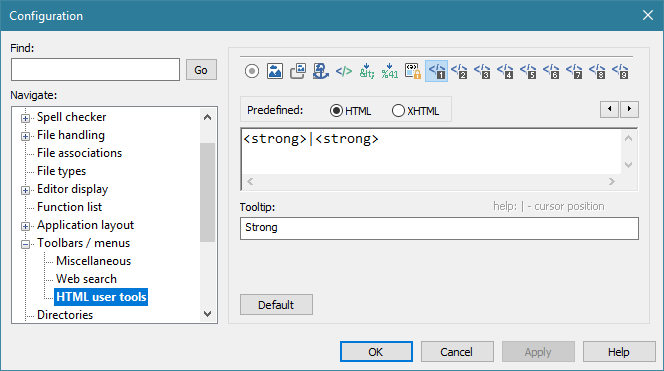Screen dimensions: 664x371
Task: Click the disabled Apply button
Action: tap(538, 352)
